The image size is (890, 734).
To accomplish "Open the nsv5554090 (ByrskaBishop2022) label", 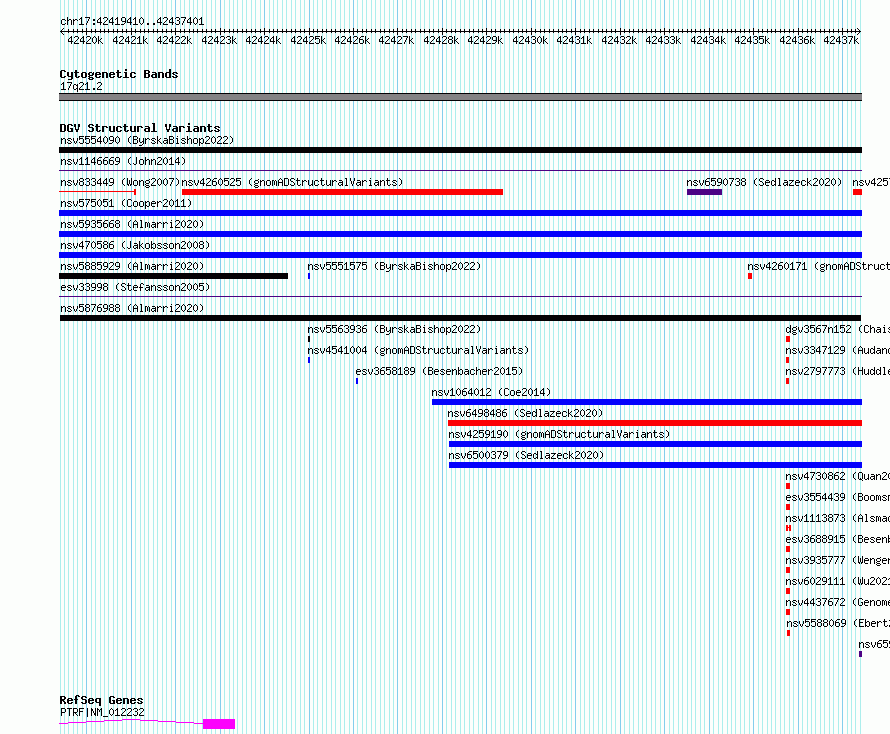I will [147, 140].
